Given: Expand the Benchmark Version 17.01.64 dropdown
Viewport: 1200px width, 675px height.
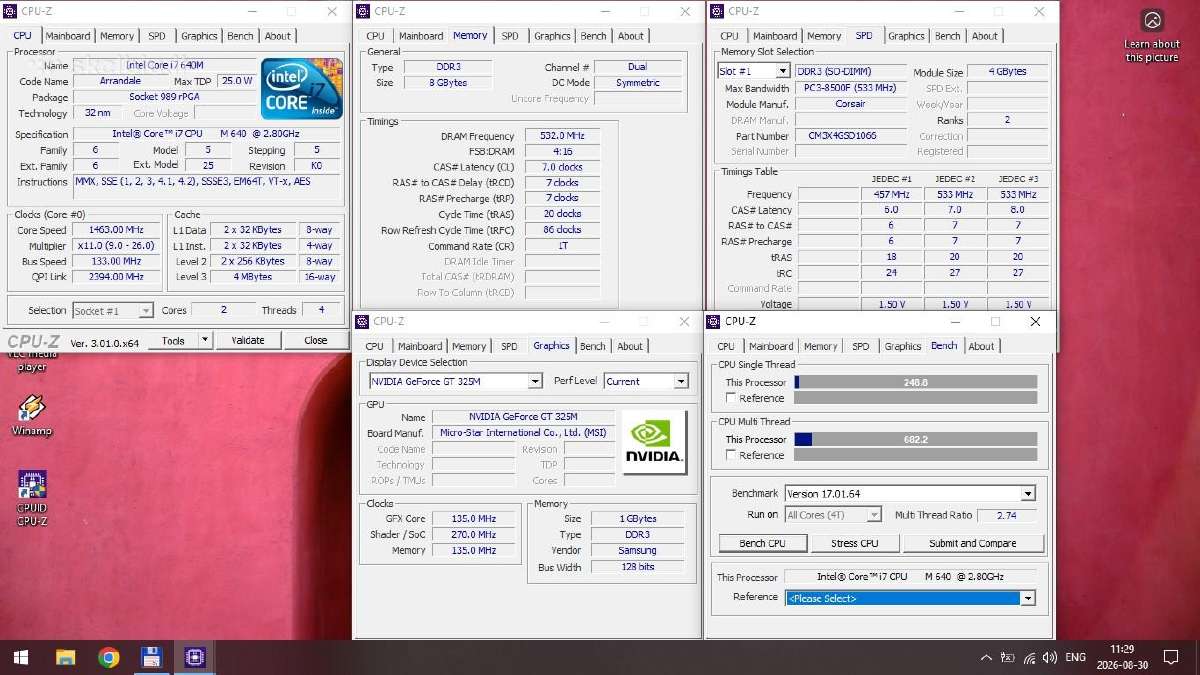Looking at the screenshot, I should pos(1027,493).
